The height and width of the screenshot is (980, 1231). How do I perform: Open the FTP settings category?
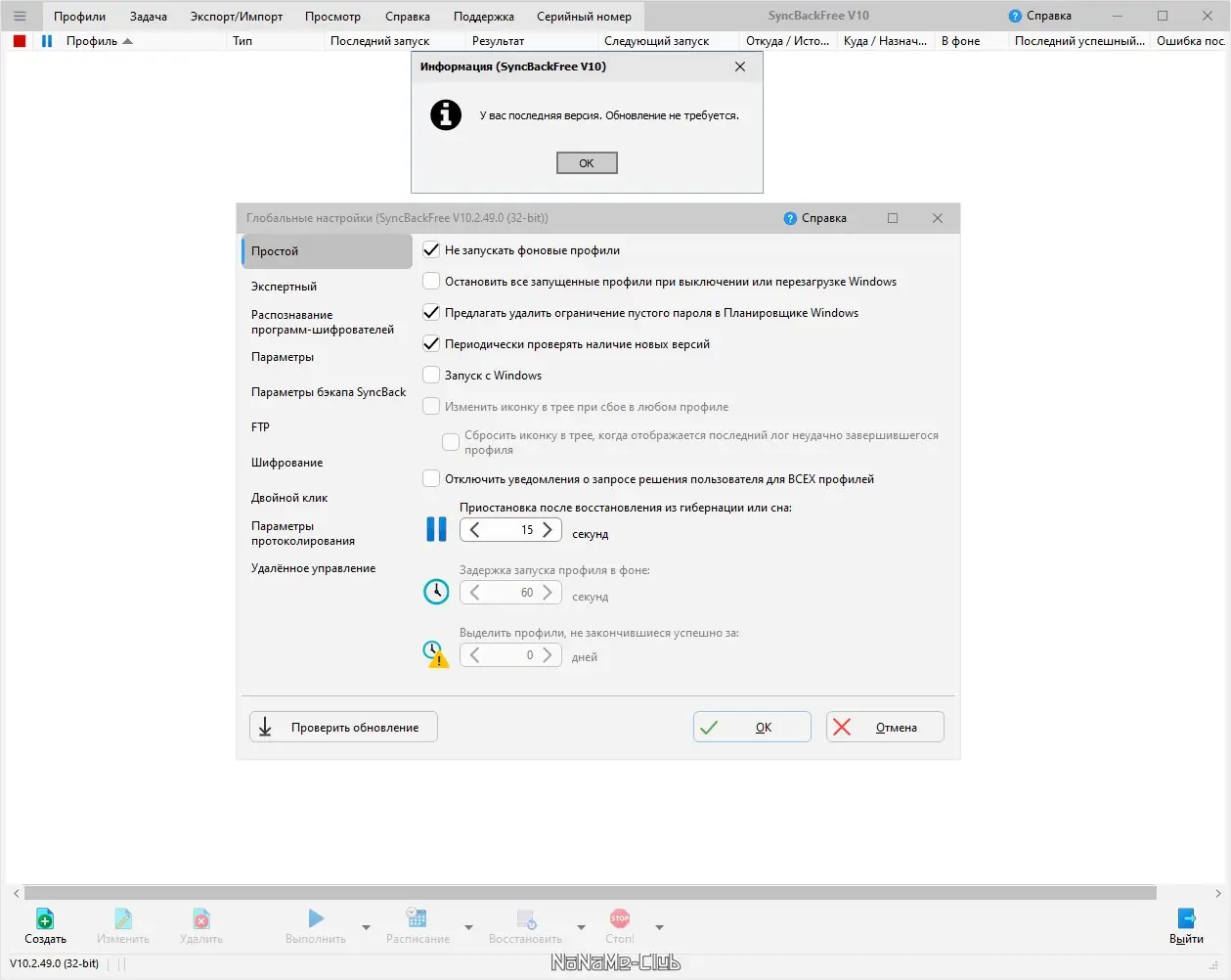[x=327, y=427]
